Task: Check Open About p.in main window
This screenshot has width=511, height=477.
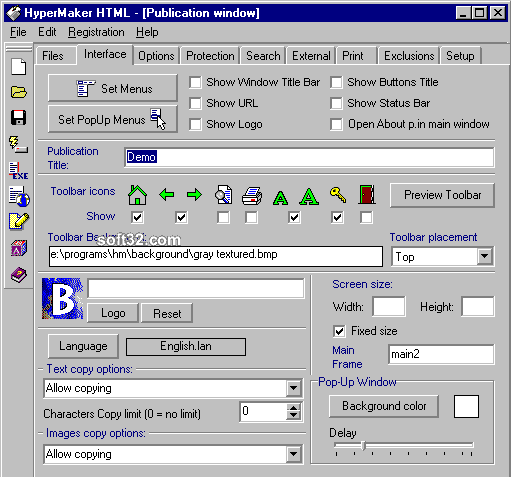Action: [336, 124]
